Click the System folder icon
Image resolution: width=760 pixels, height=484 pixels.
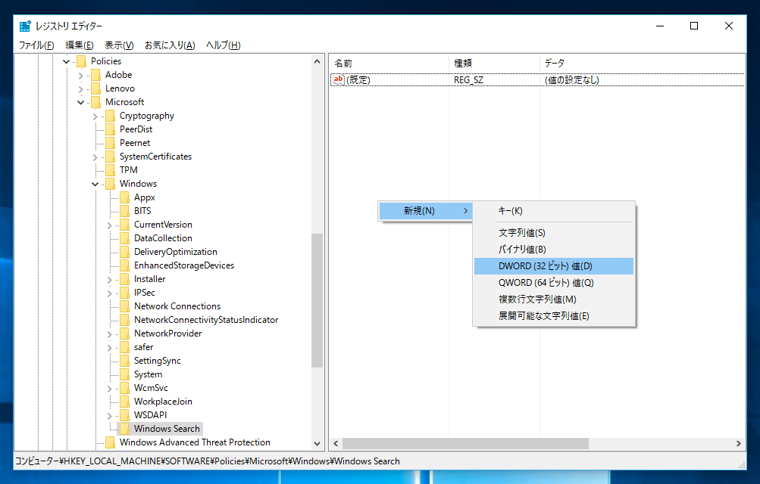125,374
